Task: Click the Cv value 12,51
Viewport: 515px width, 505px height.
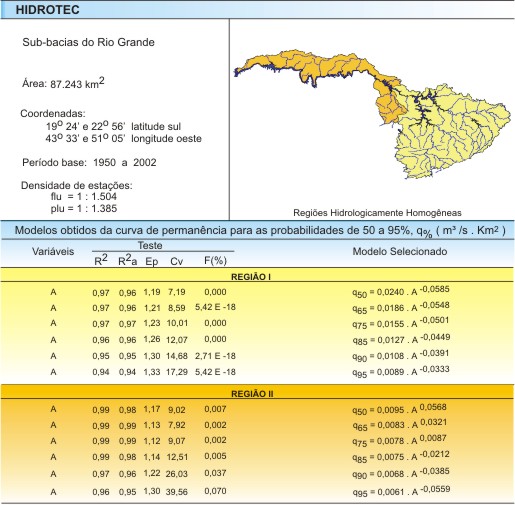Action: (177, 457)
